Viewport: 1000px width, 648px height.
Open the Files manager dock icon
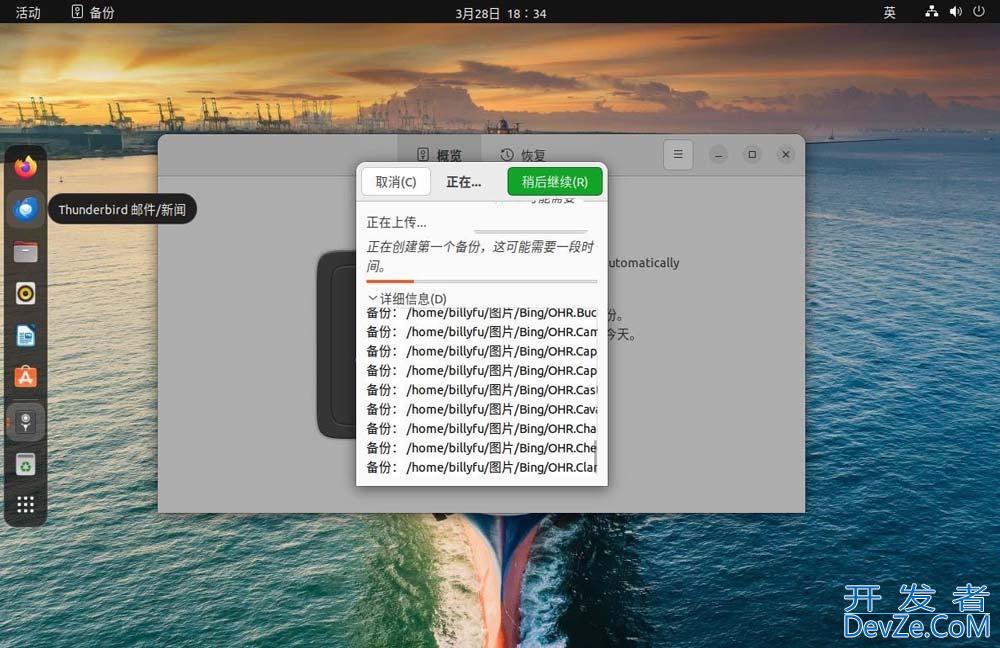[26, 252]
